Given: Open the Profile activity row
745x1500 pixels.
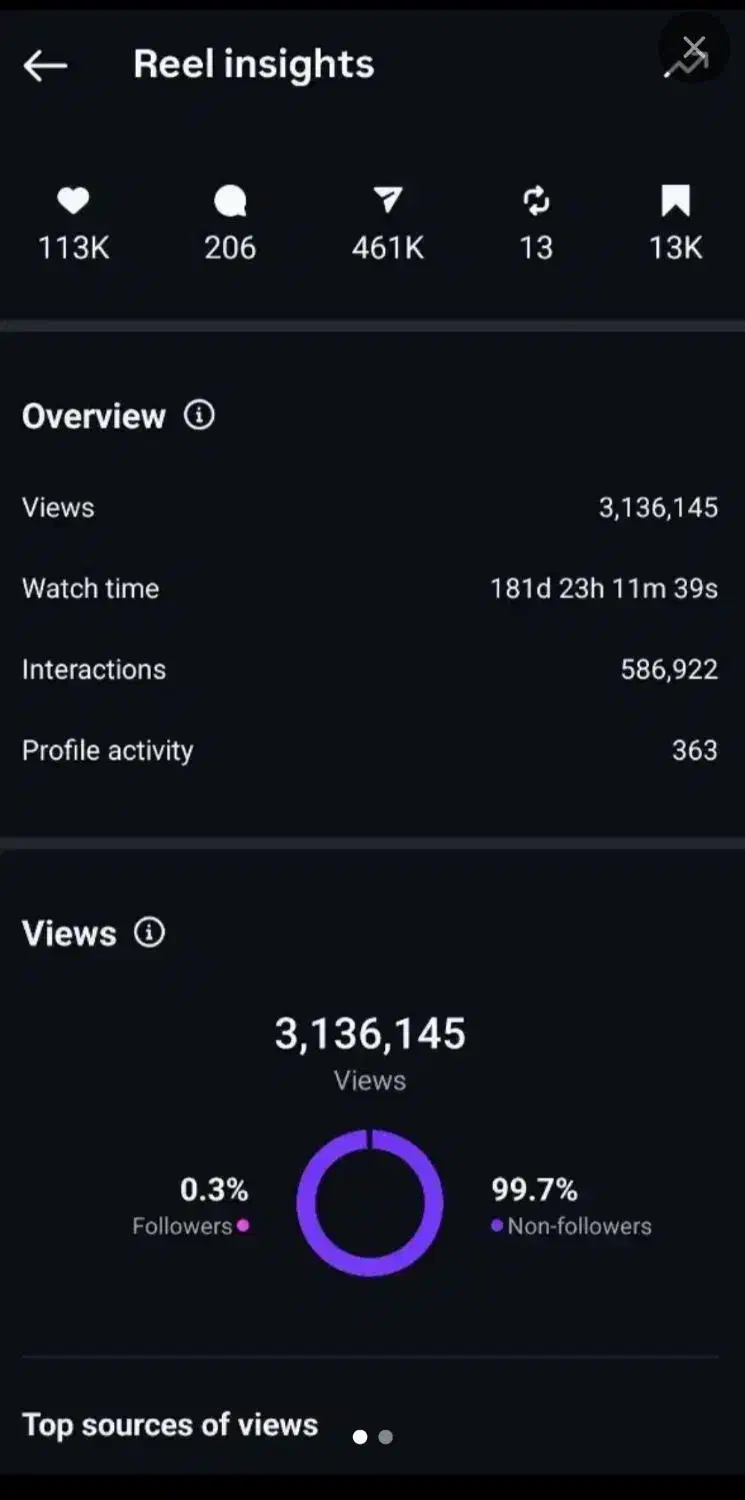Looking at the screenshot, I should (370, 750).
